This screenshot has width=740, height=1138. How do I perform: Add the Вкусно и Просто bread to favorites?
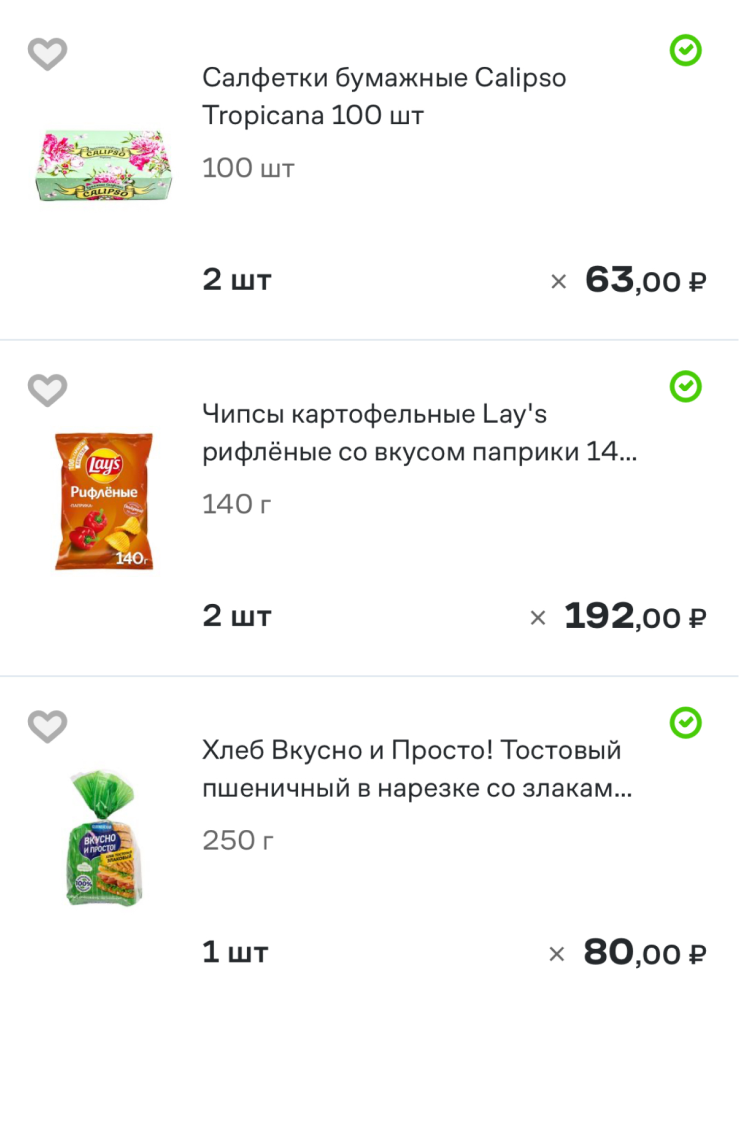[47, 727]
